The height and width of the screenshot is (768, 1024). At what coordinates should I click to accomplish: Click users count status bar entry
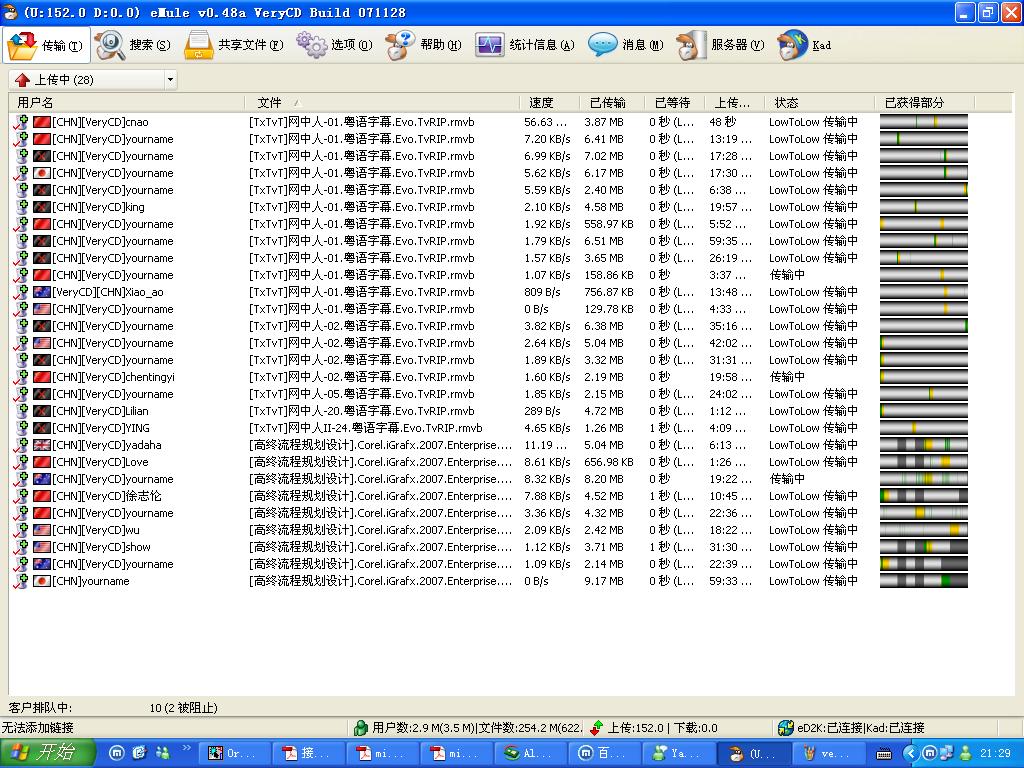pos(467,728)
